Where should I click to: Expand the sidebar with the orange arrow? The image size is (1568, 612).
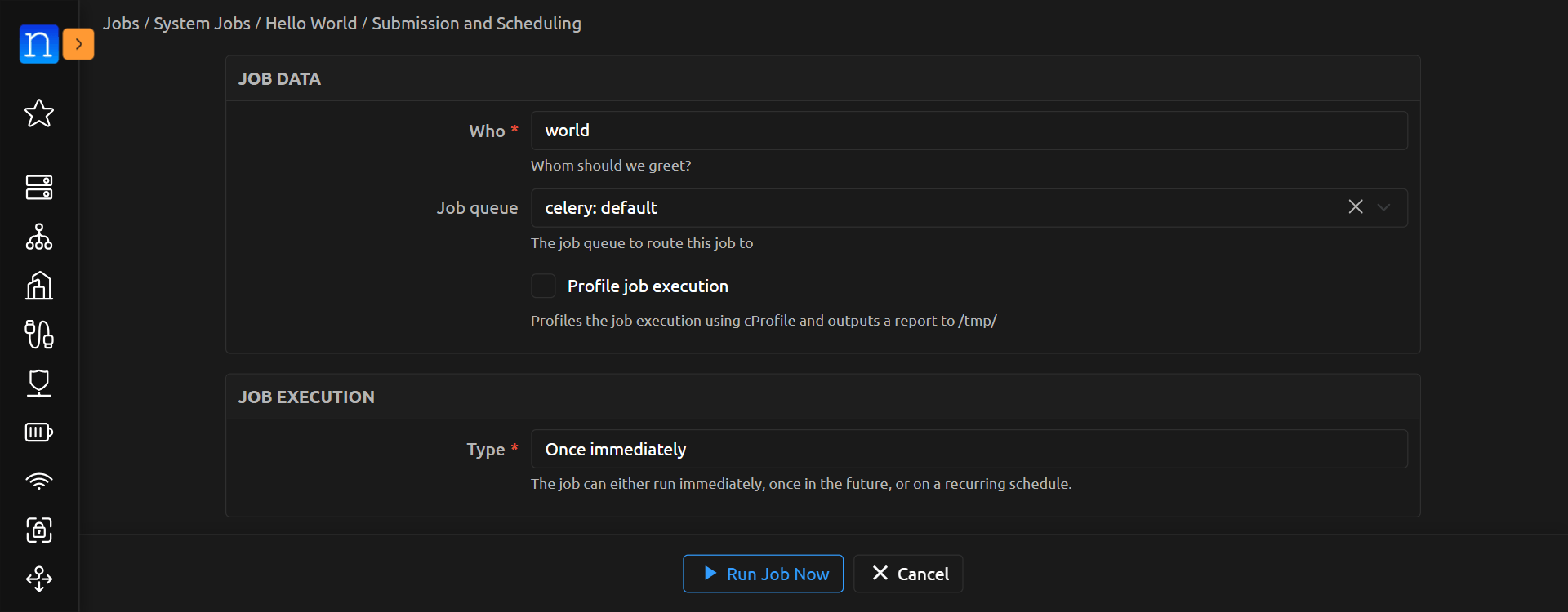point(78,44)
